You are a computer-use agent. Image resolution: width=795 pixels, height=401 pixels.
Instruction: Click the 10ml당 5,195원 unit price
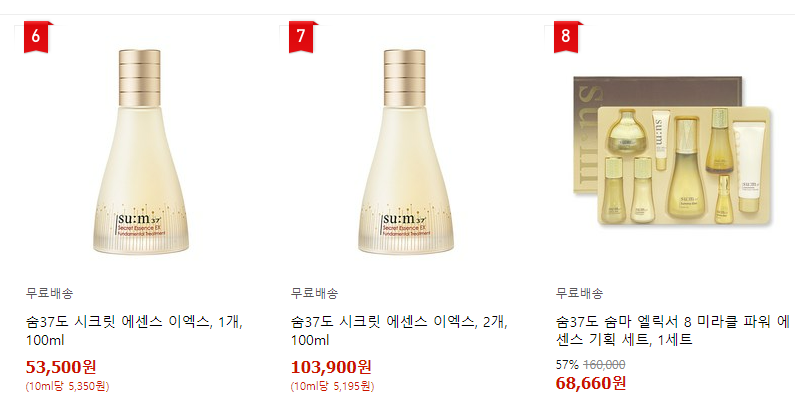coord(333,386)
